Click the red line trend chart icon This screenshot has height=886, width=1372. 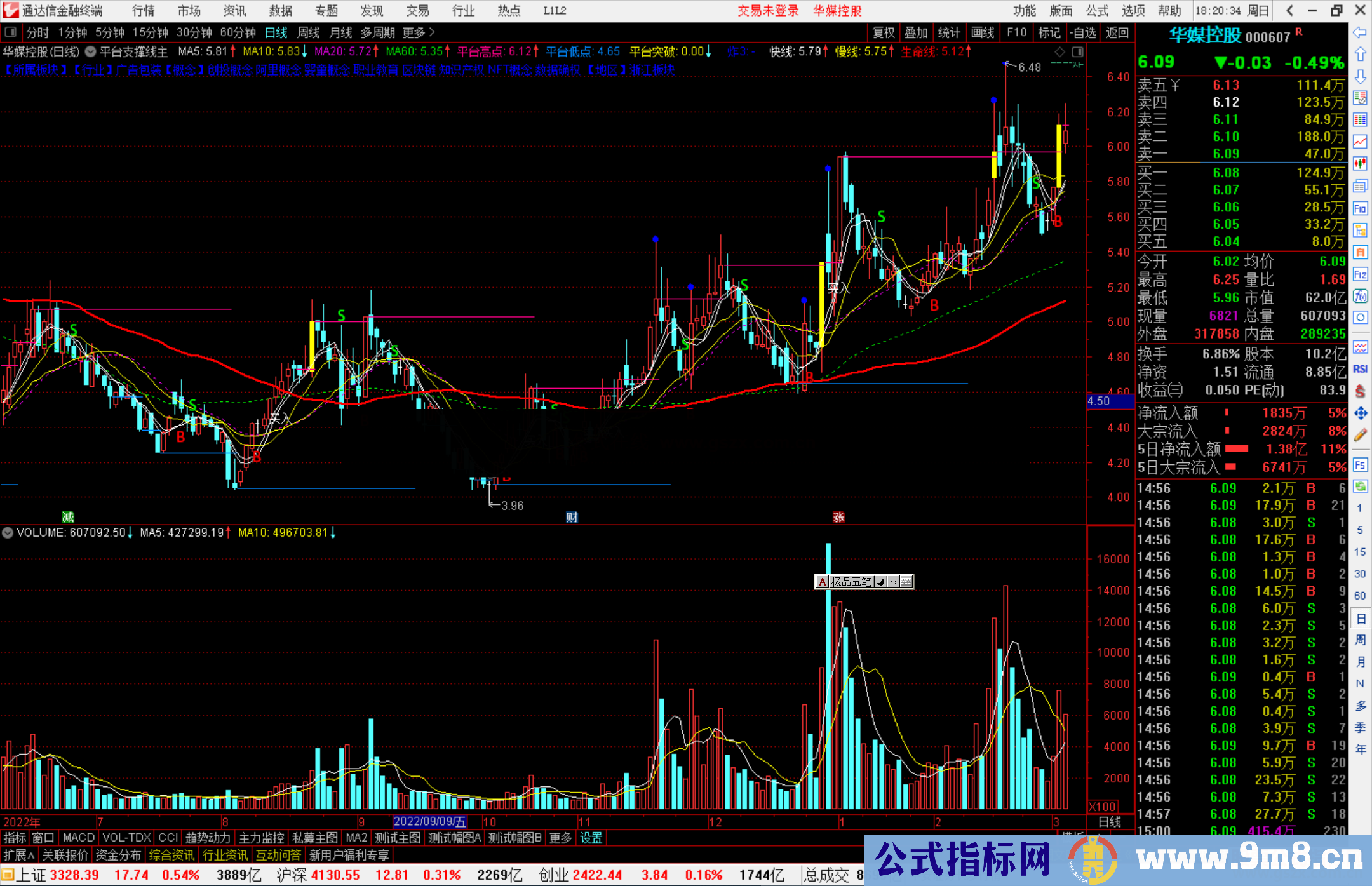click(x=1360, y=141)
